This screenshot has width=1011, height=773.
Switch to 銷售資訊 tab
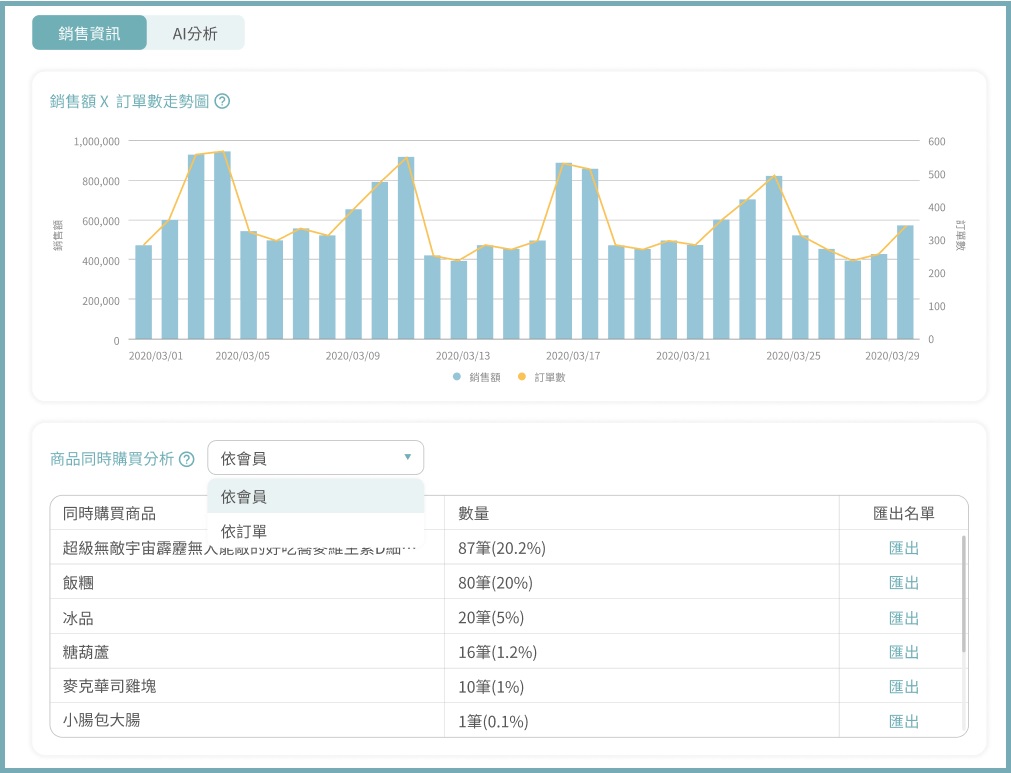89,33
